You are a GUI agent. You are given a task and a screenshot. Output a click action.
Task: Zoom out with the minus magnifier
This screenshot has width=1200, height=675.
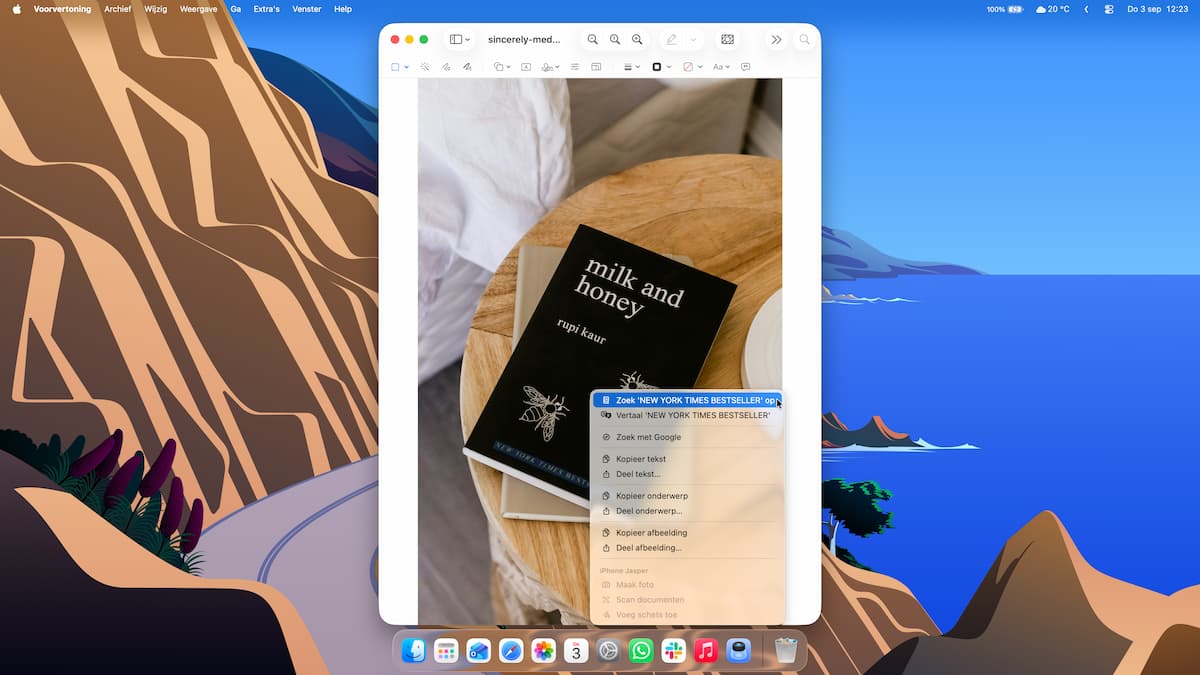tap(593, 39)
